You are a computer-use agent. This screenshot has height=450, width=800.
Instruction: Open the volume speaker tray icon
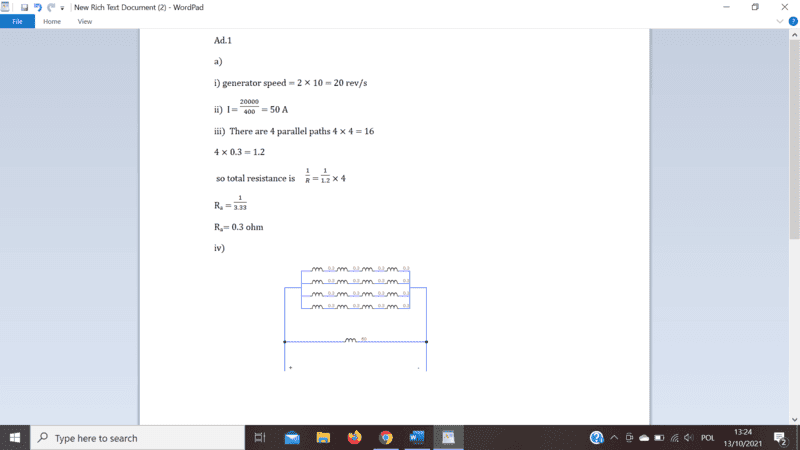689,438
